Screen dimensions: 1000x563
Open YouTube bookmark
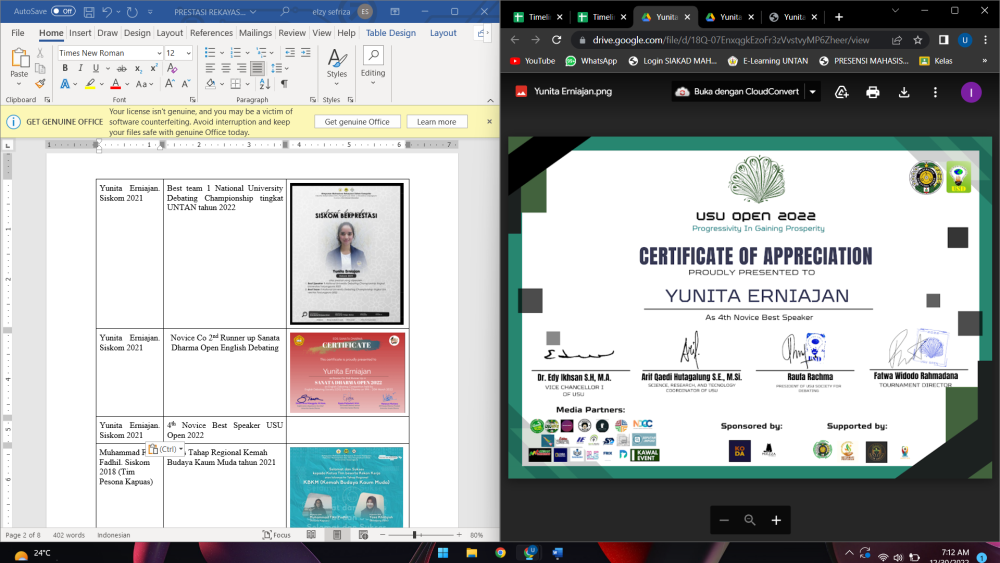(533, 61)
